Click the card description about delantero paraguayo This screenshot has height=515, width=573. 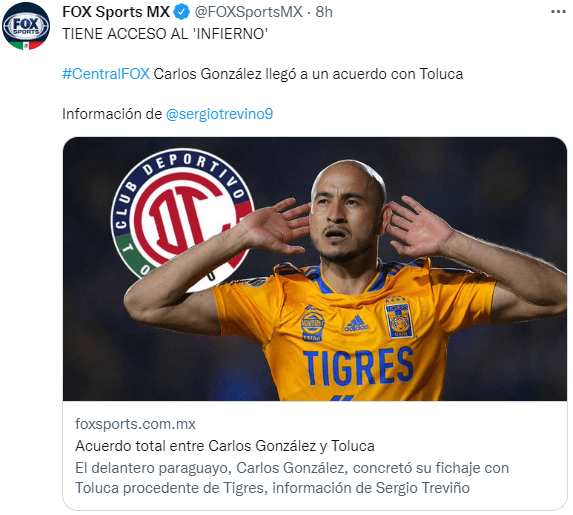(x=292, y=478)
